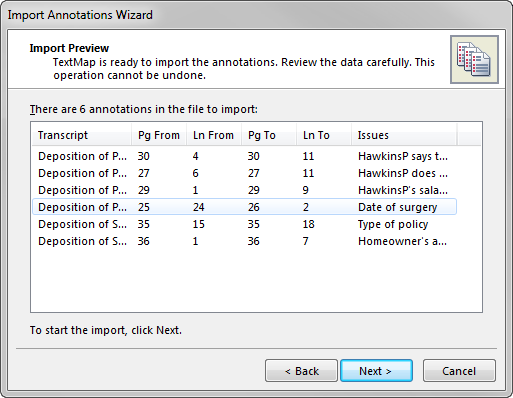Image resolution: width=513 pixels, height=398 pixels.
Task: Click the Issues column header
Action: [x=404, y=135]
